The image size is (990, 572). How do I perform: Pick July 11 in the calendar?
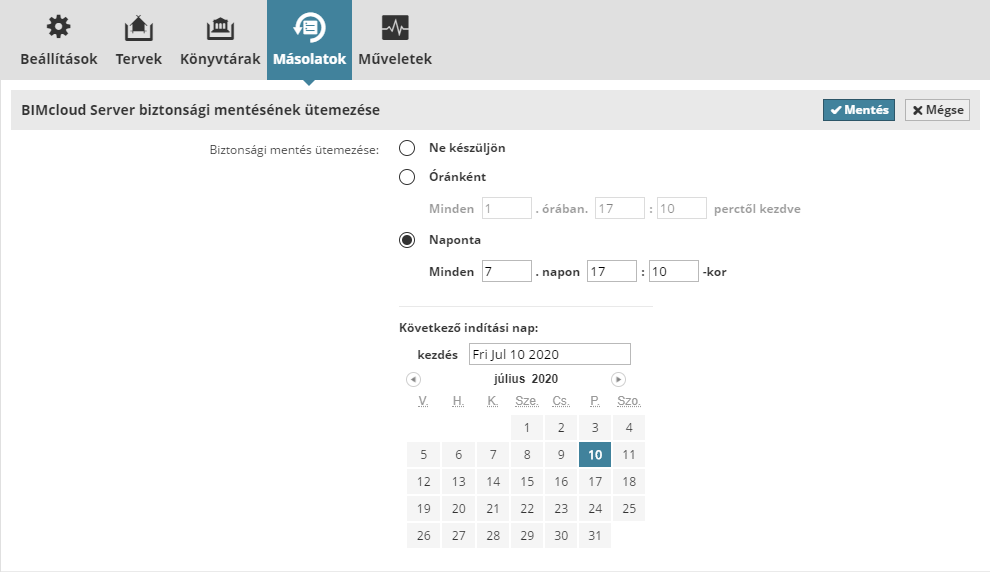[629, 455]
